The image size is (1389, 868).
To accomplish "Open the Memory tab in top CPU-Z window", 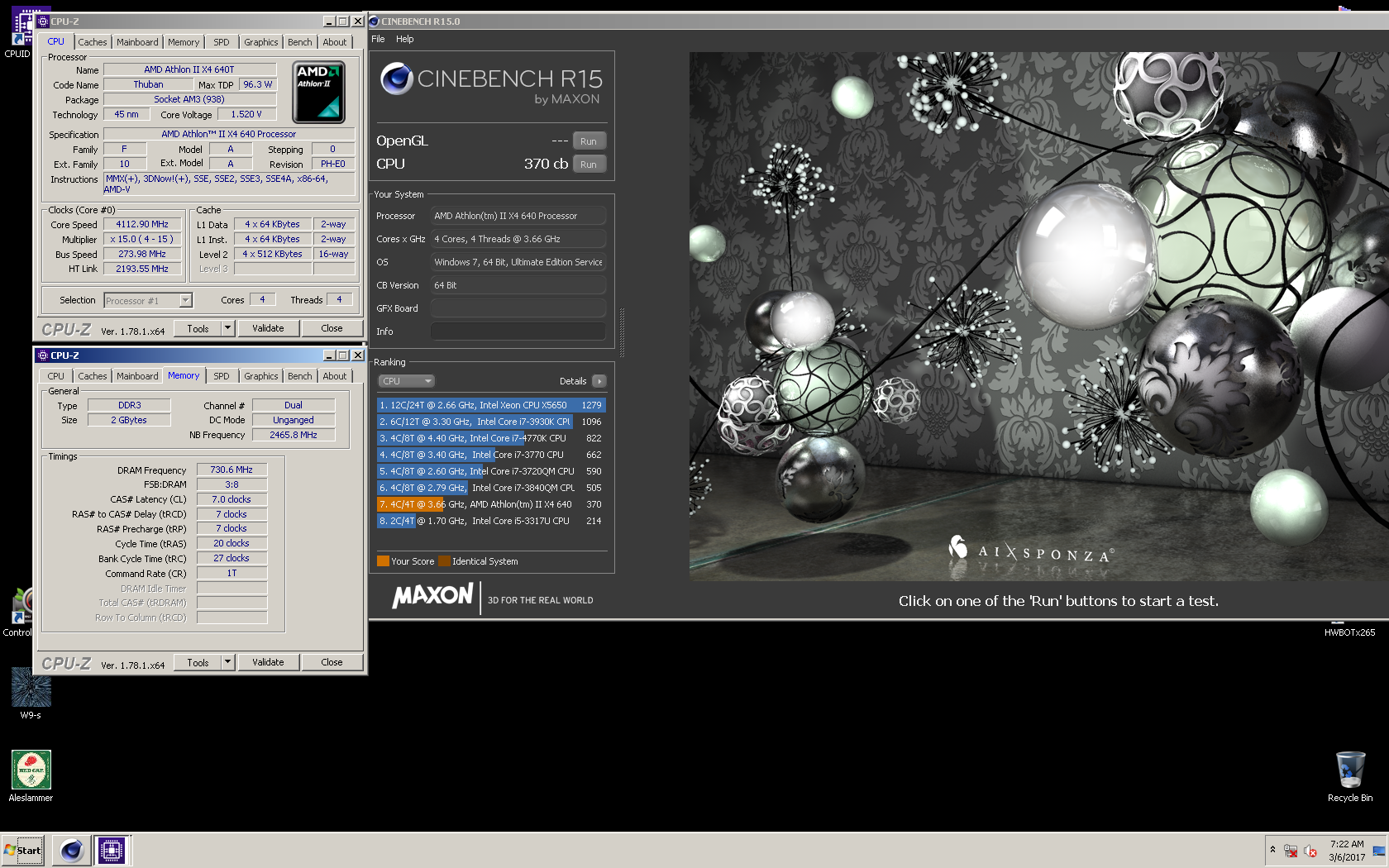I will [184, 42].
